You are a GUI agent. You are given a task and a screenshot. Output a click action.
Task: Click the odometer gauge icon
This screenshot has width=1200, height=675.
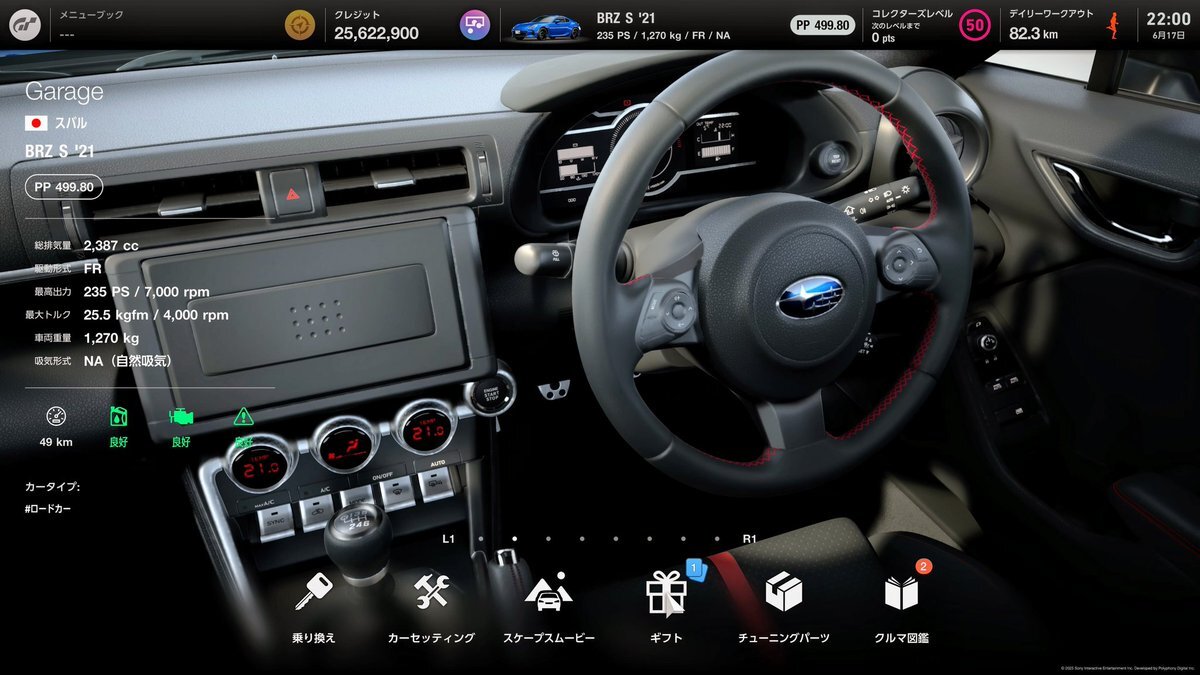(x=56, y=416)
